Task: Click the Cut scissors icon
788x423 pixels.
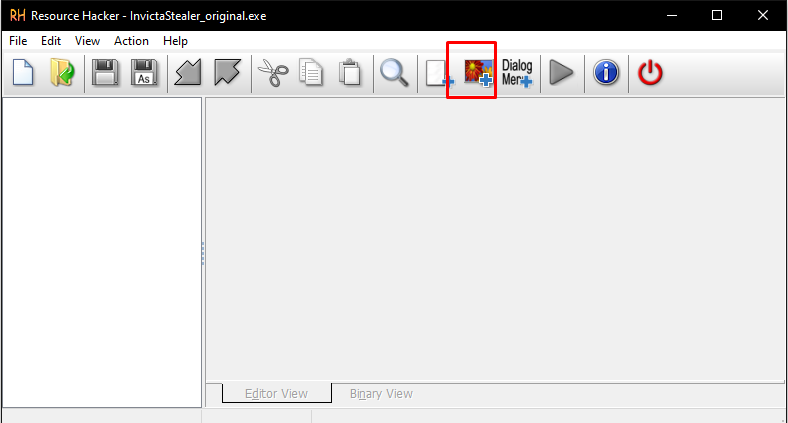Action: coord(273,73)
